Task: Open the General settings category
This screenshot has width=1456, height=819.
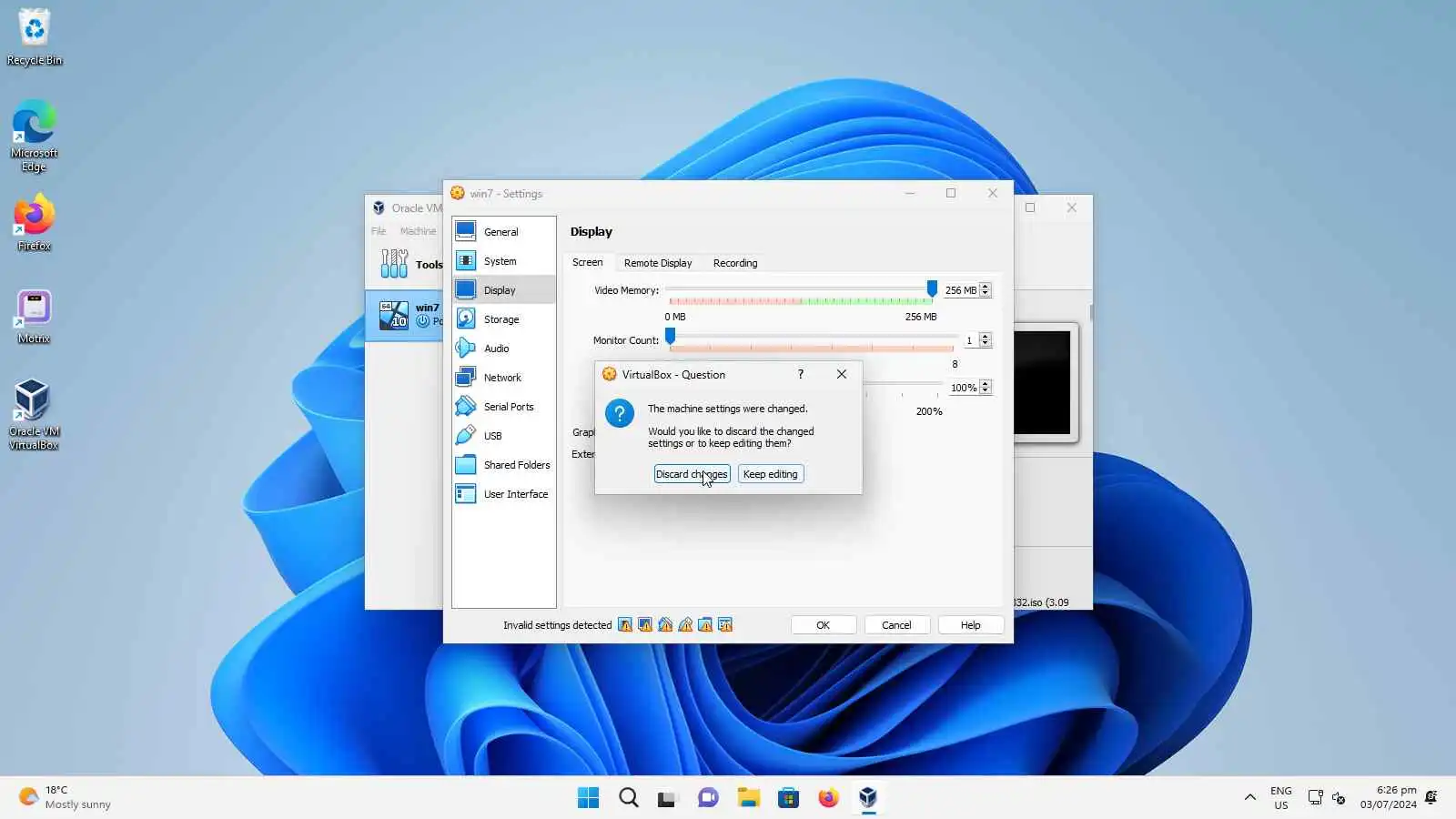Action: tap(504, 232)
